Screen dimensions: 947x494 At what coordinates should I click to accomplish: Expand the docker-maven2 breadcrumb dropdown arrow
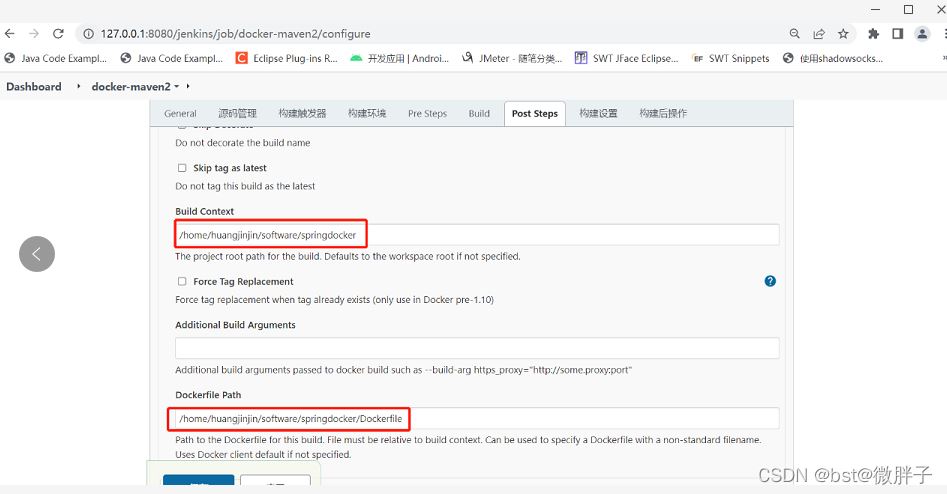coord(189,87)
